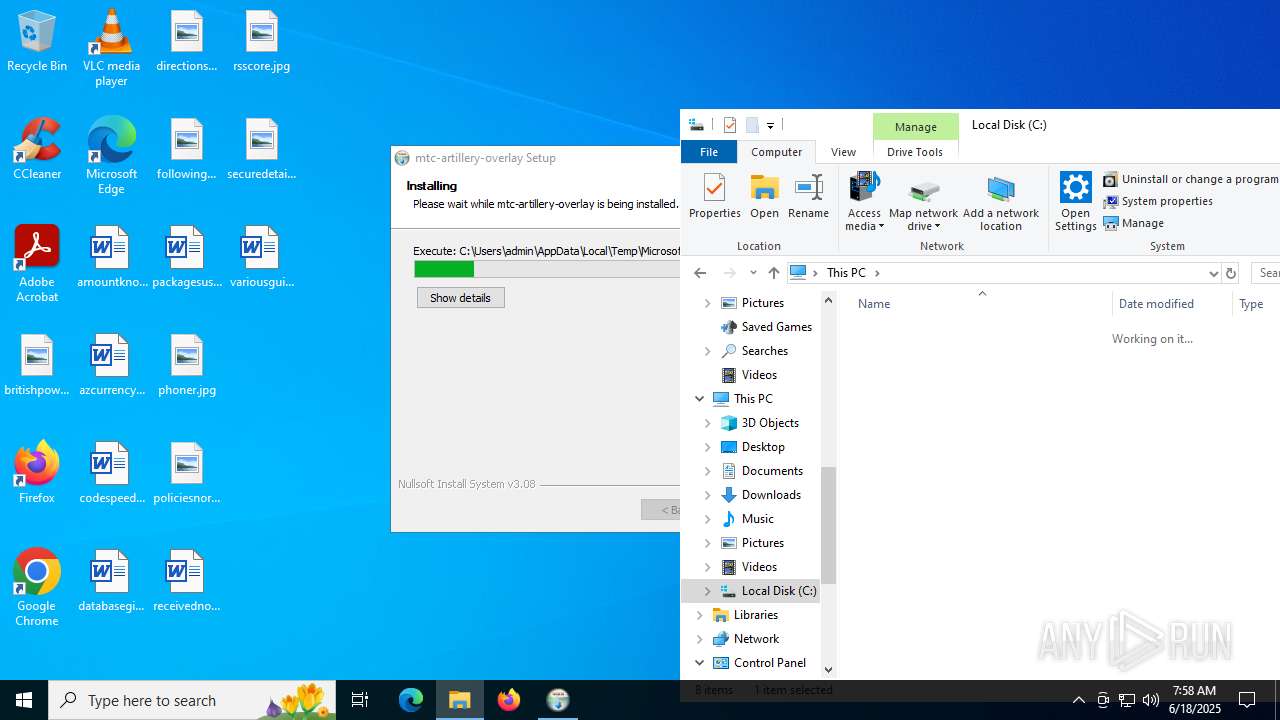Select Local Disk (C:) tree item
Viewport: 1280px width, 720px height.
(768, 591)
